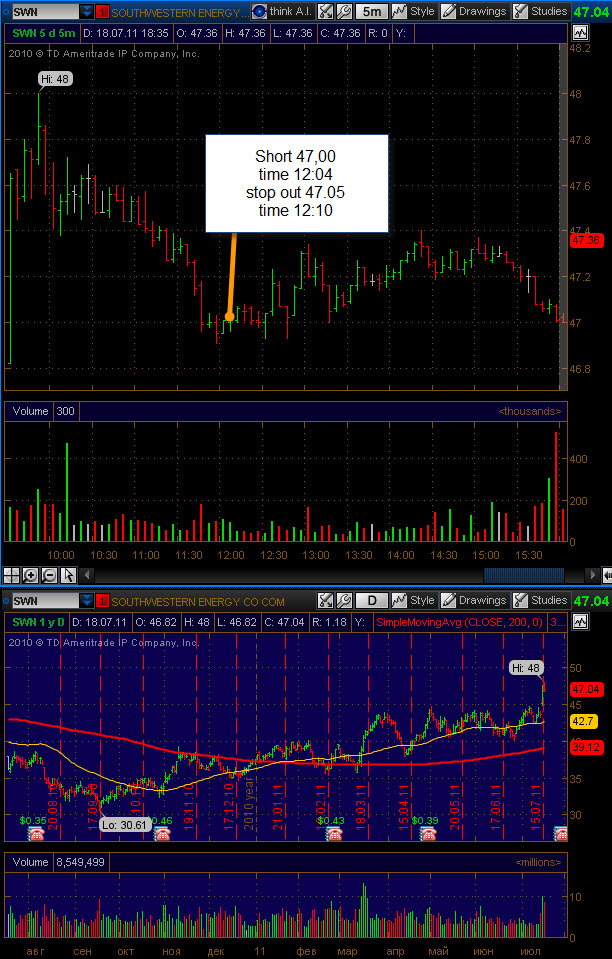The image size is (612, 959).
Task: Click the SWN symbol field in lower chart
Action: (45, 601)
